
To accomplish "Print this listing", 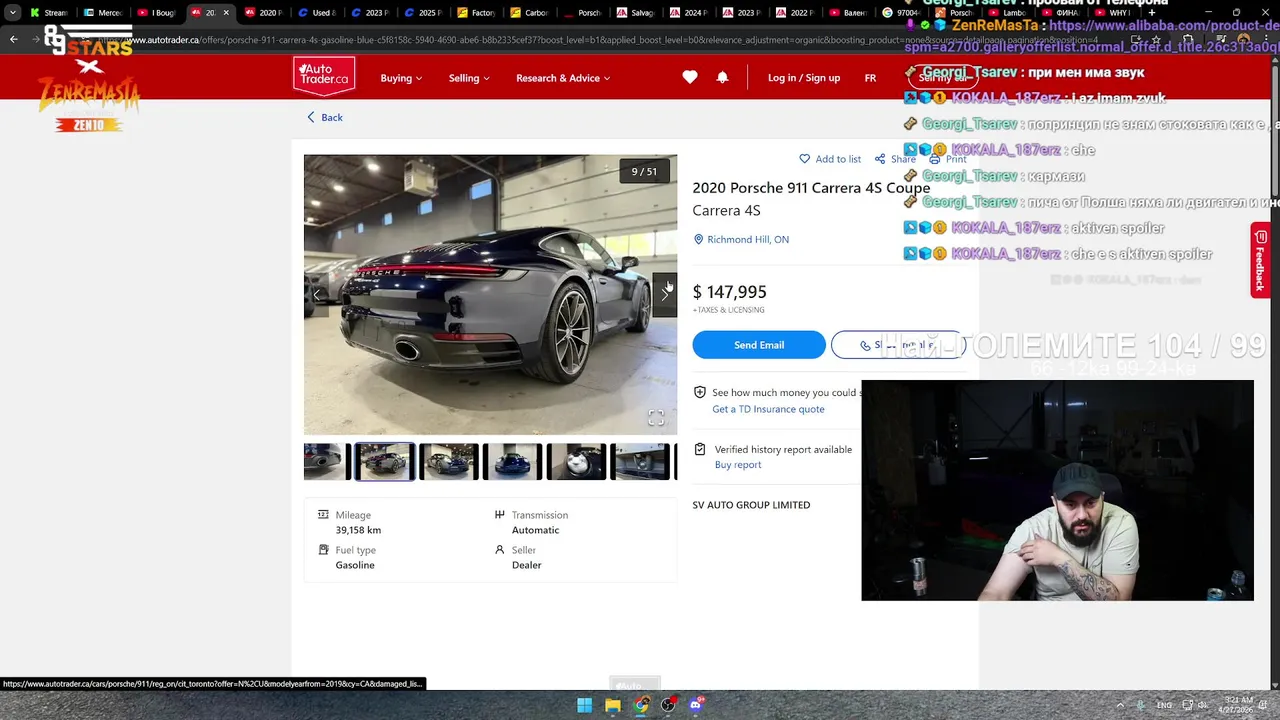I will (948, 159).
